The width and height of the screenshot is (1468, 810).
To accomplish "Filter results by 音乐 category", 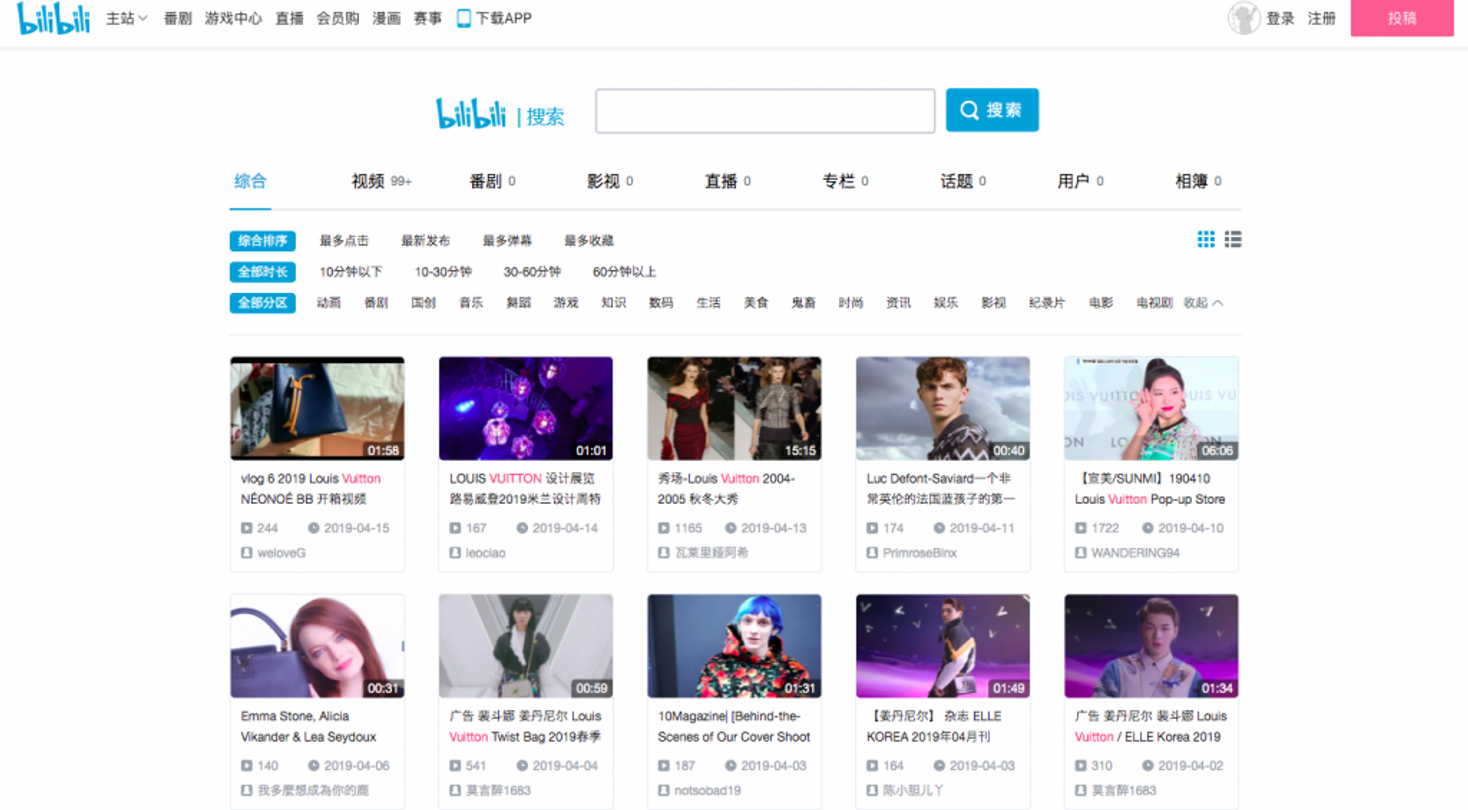I will tap(471, 303).
